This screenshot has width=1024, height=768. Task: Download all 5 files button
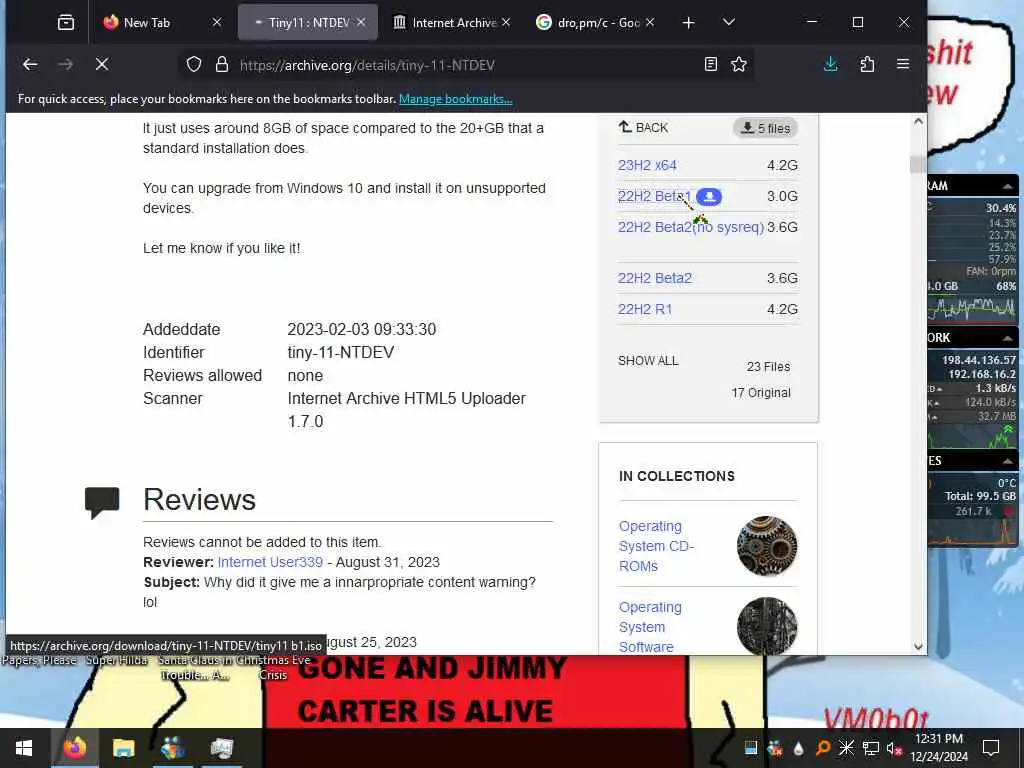coord(765,128)
